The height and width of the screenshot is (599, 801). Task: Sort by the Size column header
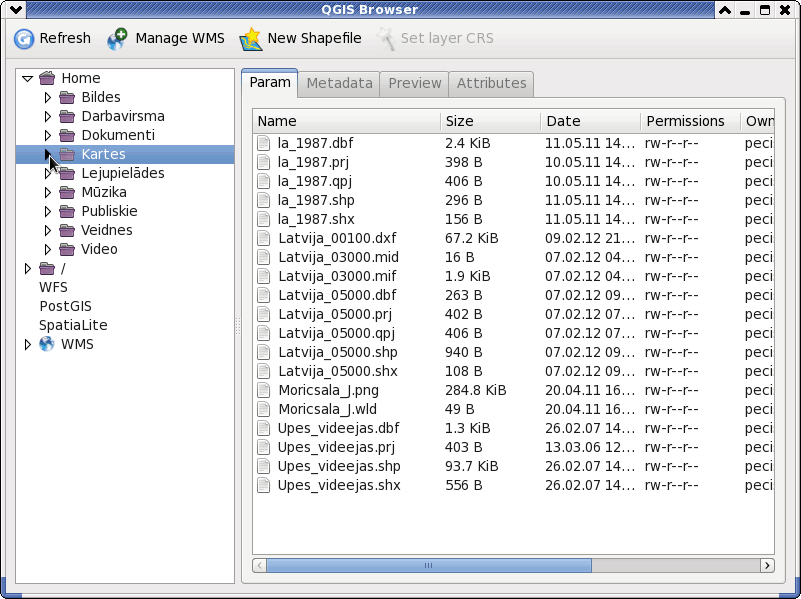click(x=491, y=121)
